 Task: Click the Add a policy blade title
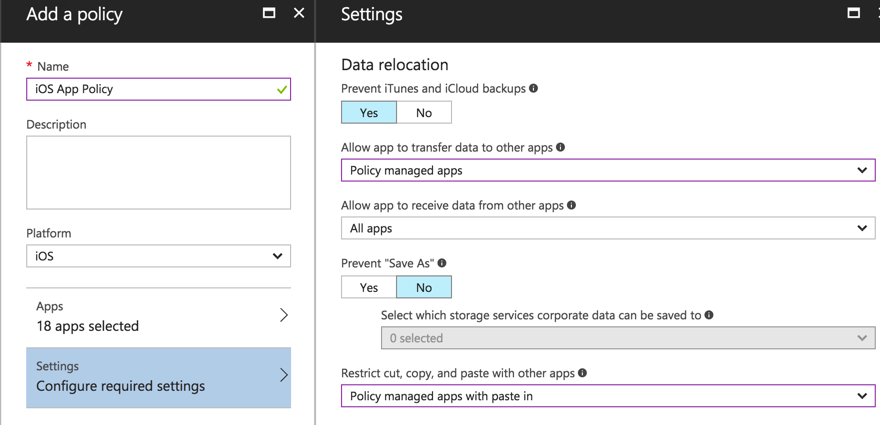pos(74,14)
